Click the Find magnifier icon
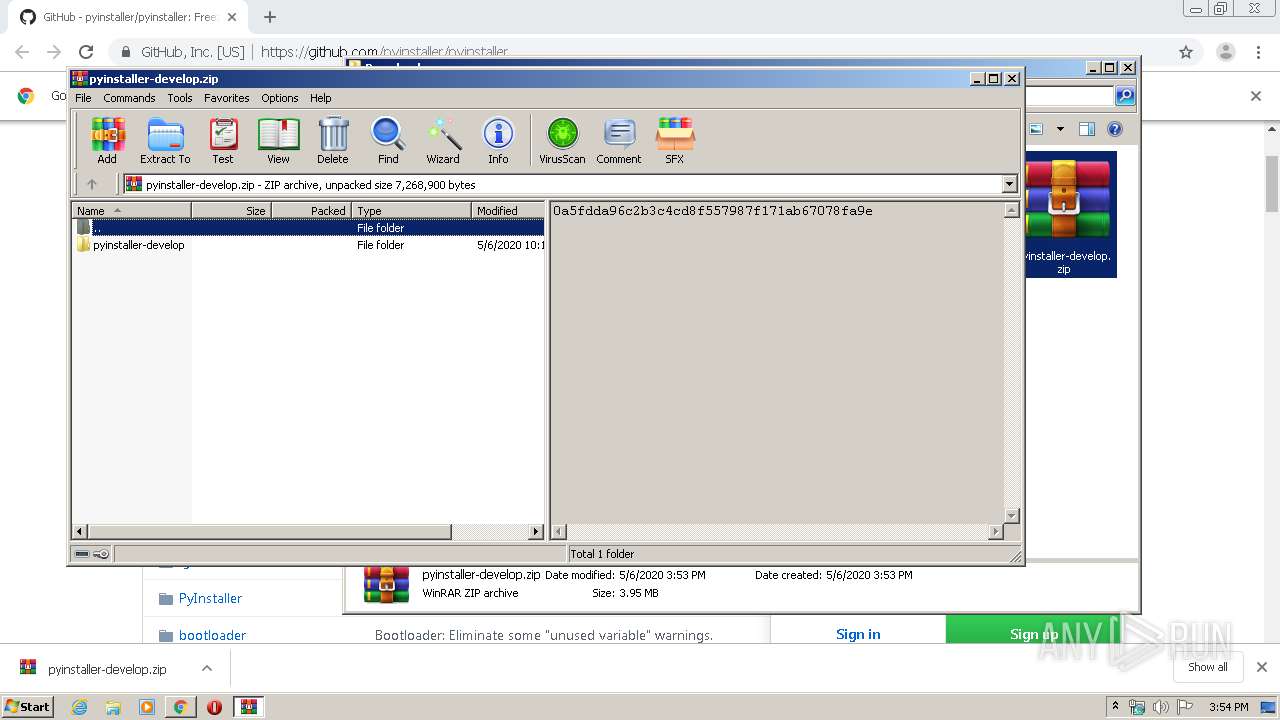The height and width of the screenshot is (720, 1280). tap(388, 141)
